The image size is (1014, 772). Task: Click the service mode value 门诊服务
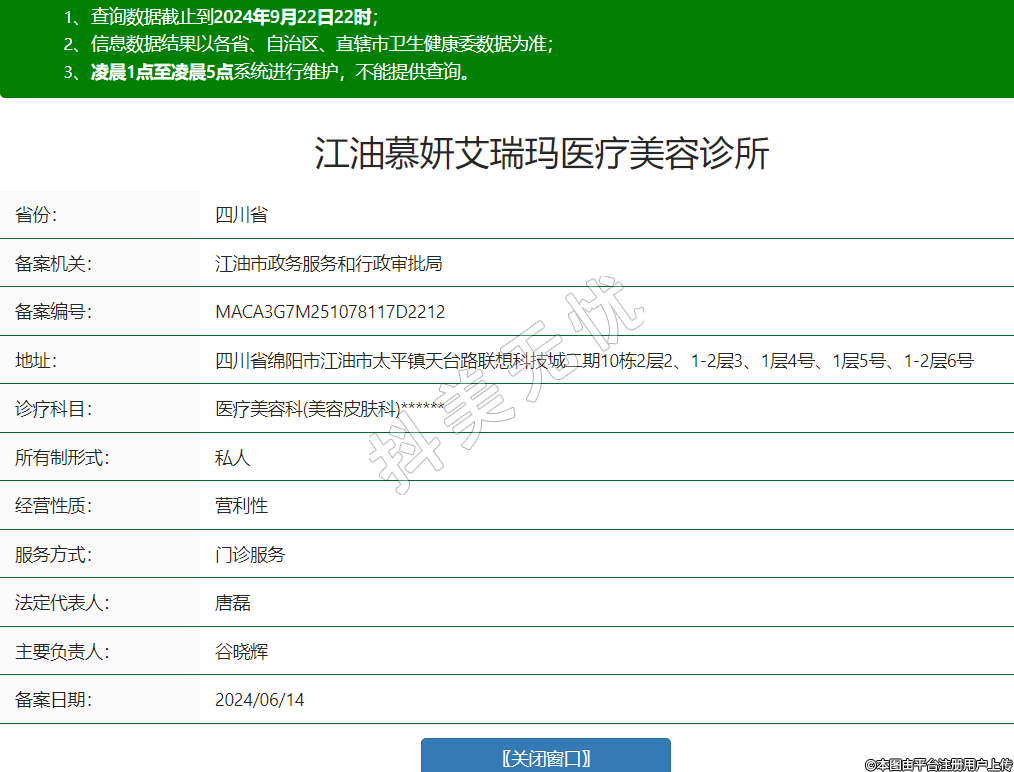point(250,555)
